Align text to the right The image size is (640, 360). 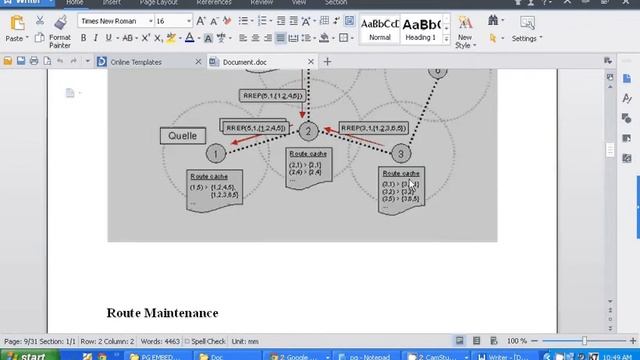[268, 38]
